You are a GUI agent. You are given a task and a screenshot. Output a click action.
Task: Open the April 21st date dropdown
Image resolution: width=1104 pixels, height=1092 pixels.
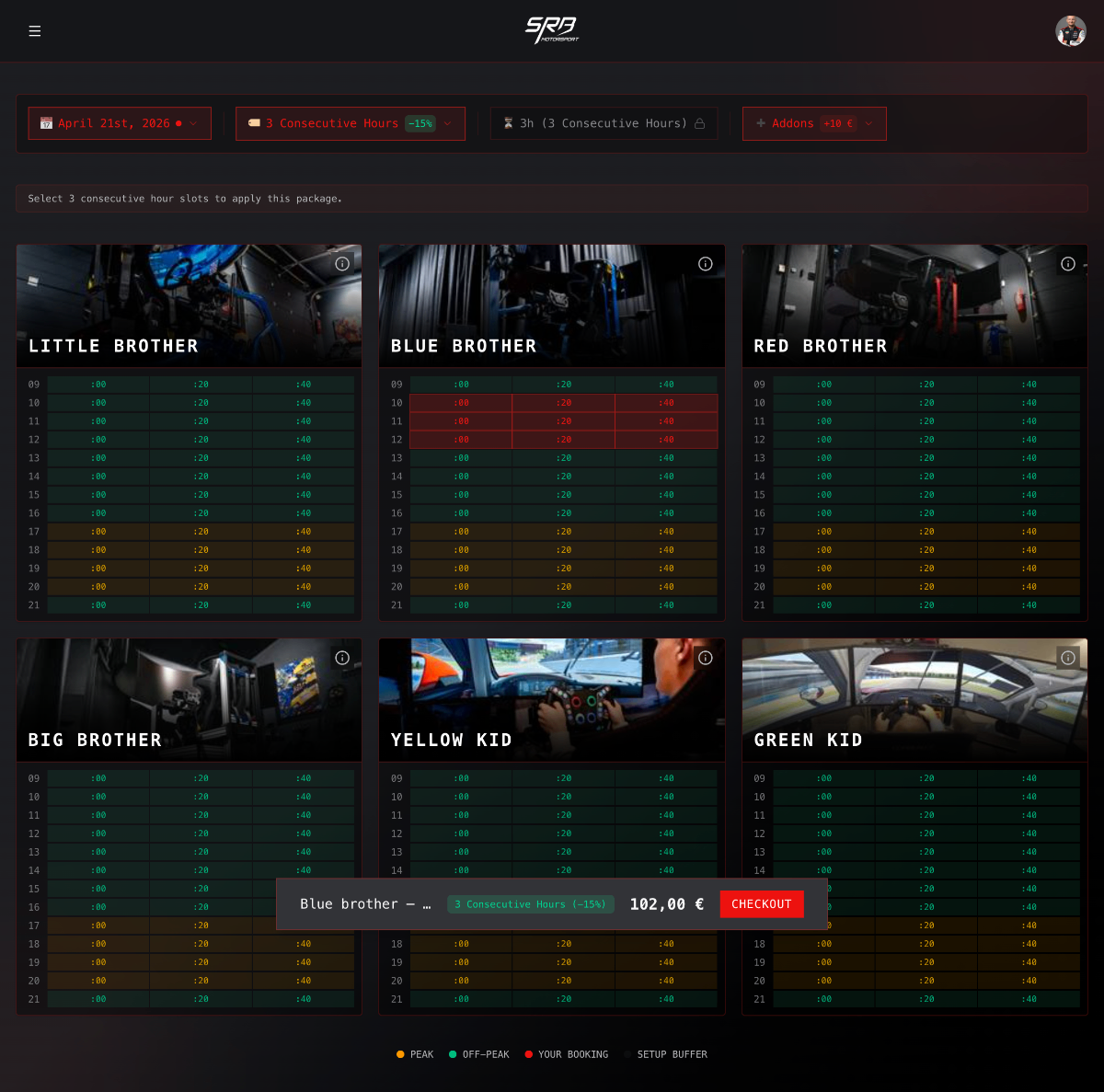(120, 123)
